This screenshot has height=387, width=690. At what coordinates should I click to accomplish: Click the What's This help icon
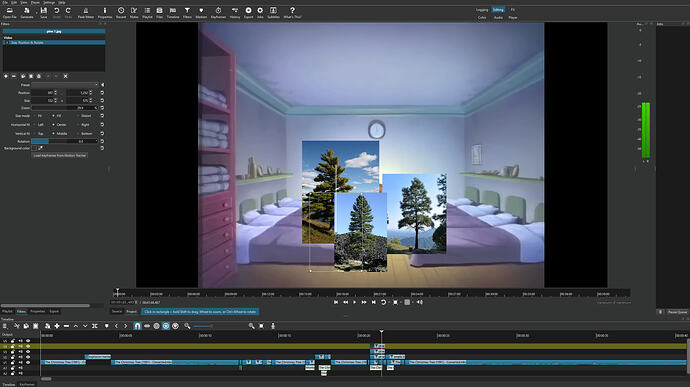[292, 12]
